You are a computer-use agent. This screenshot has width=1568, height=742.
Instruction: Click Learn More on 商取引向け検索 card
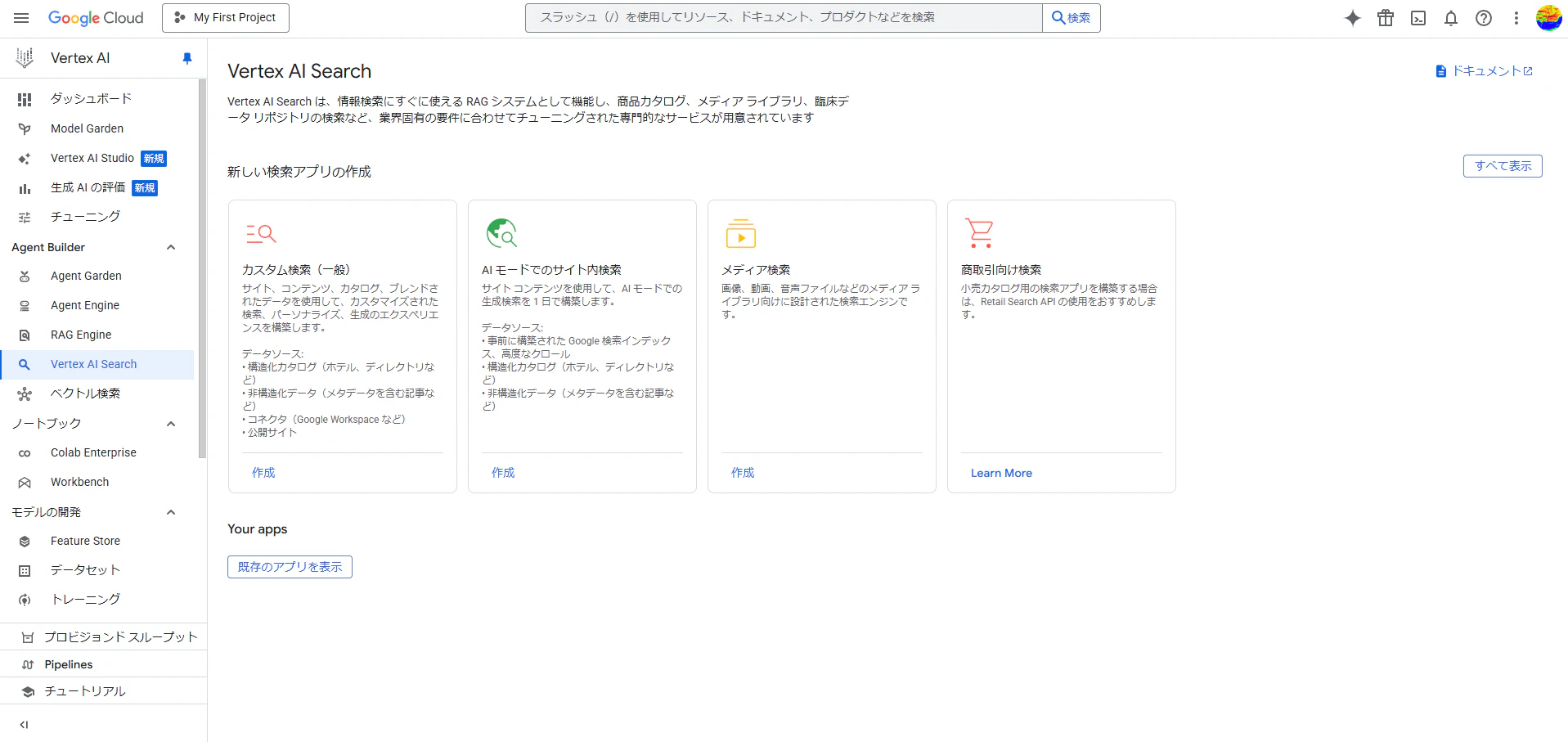pyautogui.click(x=1001, y=473)
